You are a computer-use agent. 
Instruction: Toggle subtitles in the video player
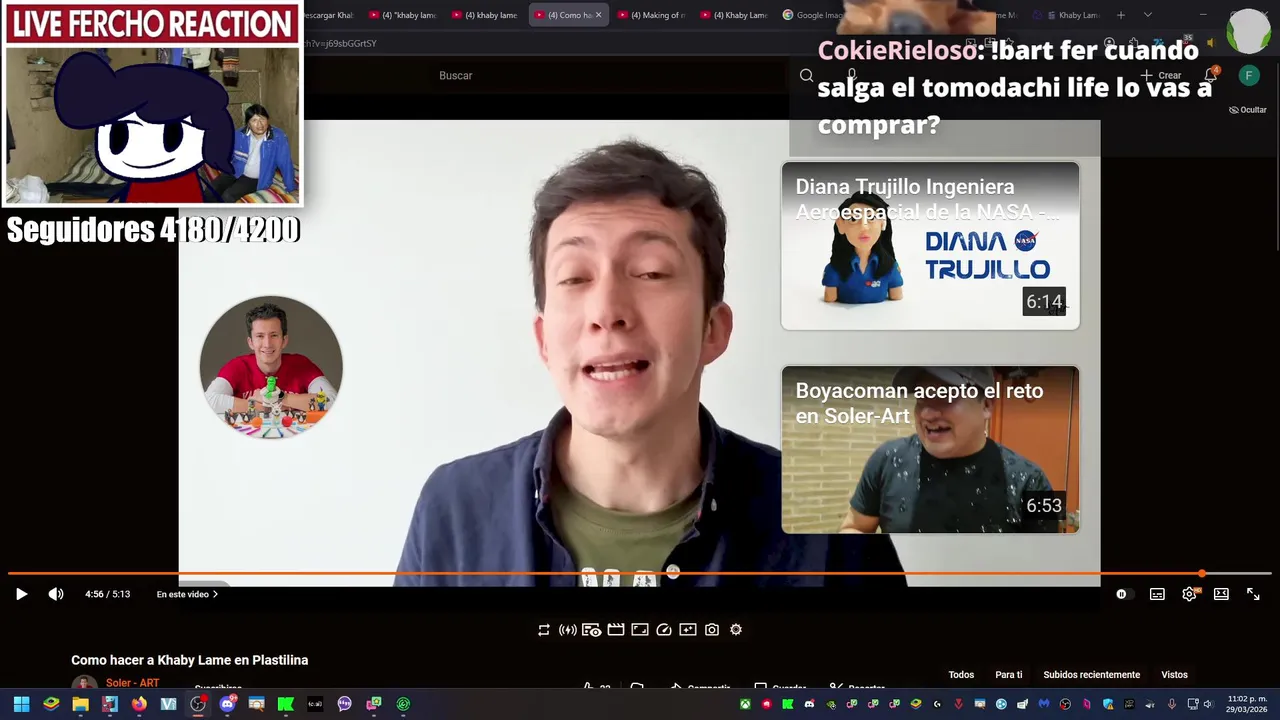(x=1157, y=594)
